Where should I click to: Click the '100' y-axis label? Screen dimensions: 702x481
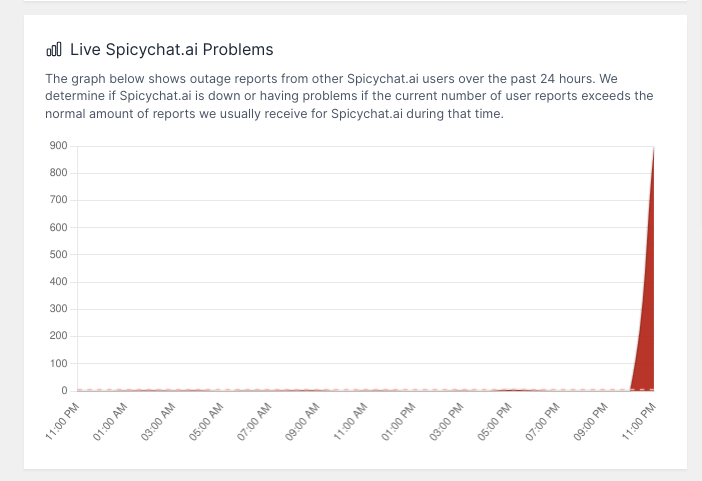tap(59, 363)
